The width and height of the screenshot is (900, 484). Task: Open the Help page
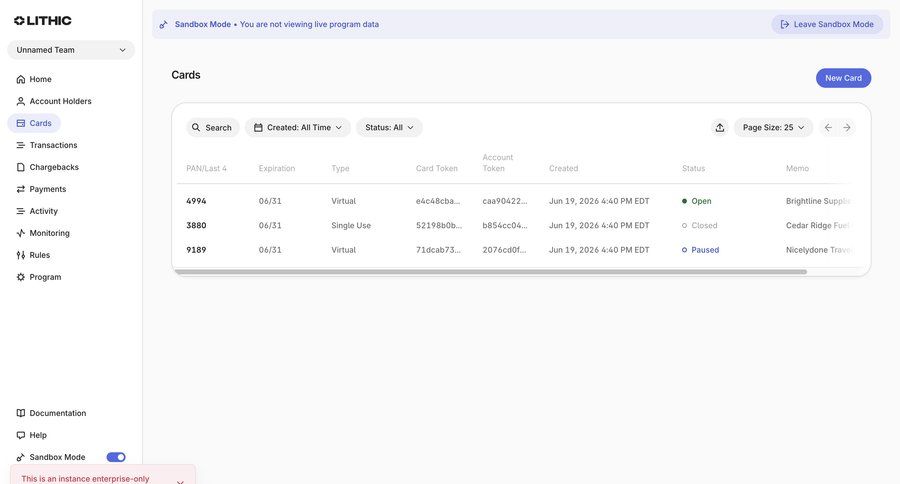pos(32,435)
